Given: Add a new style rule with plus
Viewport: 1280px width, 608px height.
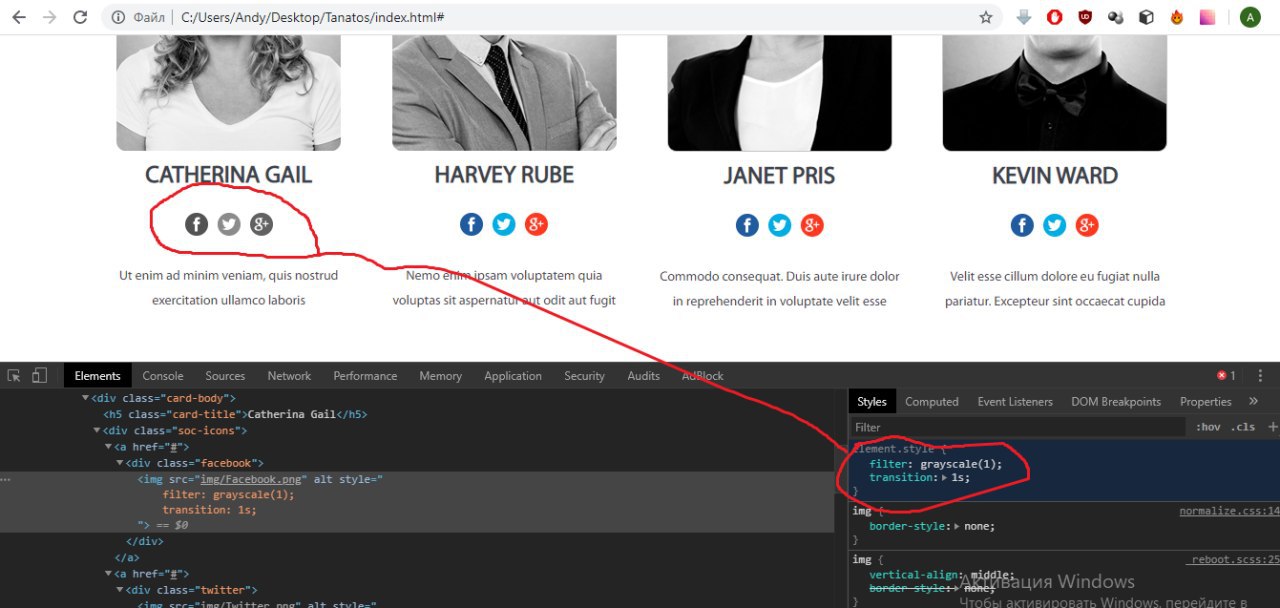Looking at the screenshot, I should [1272, 427].
